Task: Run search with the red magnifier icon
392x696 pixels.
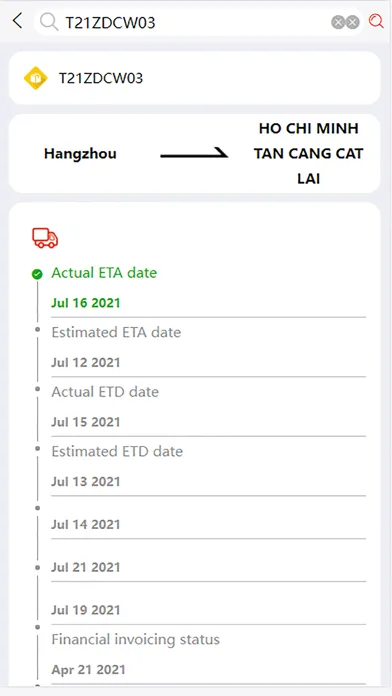Action: (376, 21)
